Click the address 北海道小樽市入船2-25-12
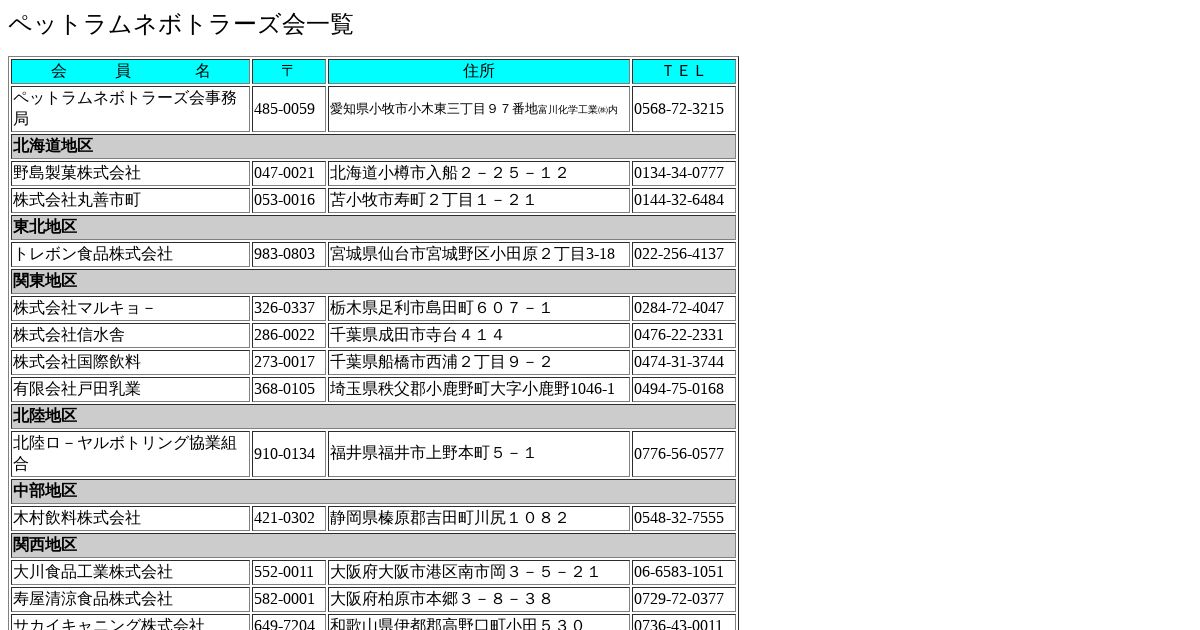Image resolution: width=1200 pixels, height=630 pixels. point(449,173)
